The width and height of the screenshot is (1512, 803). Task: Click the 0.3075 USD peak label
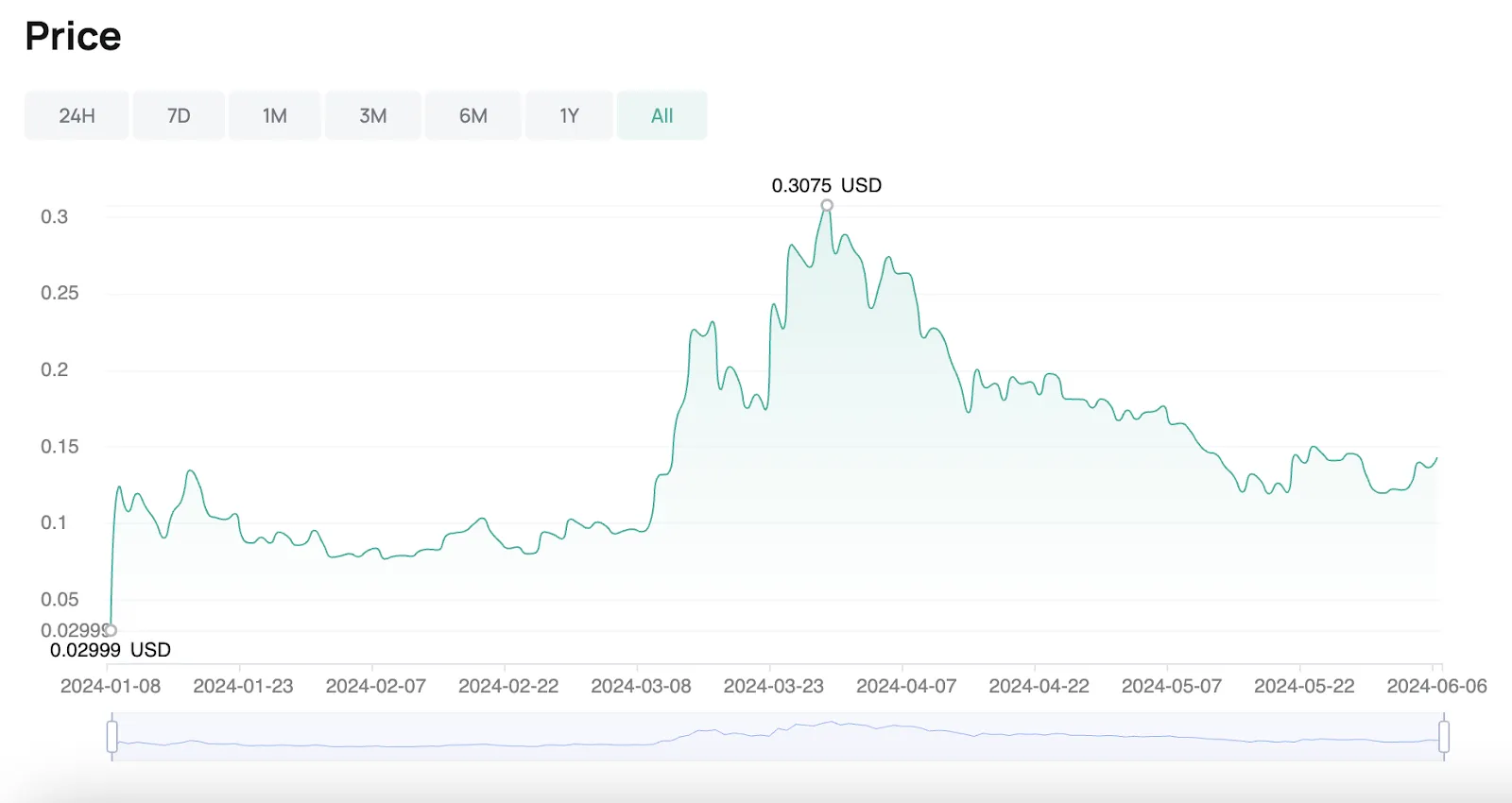(827, 185)
